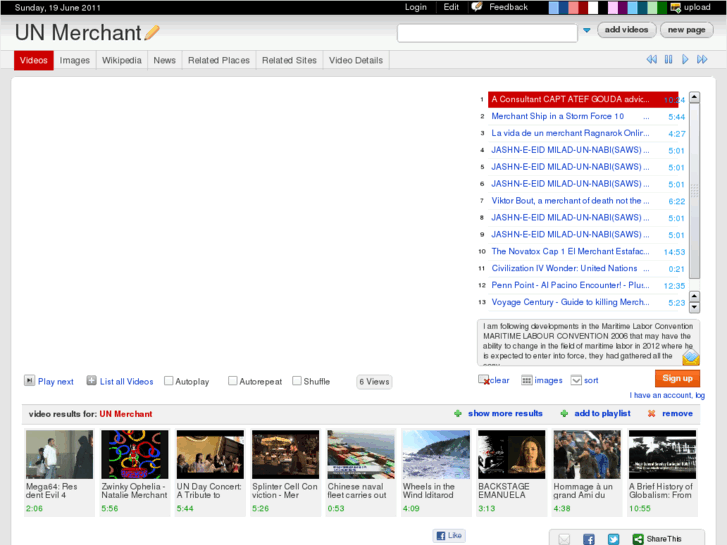Click the Edit link in top bar
The width and height of the screenshot is (727, 545).
click(x=451, y=7)
